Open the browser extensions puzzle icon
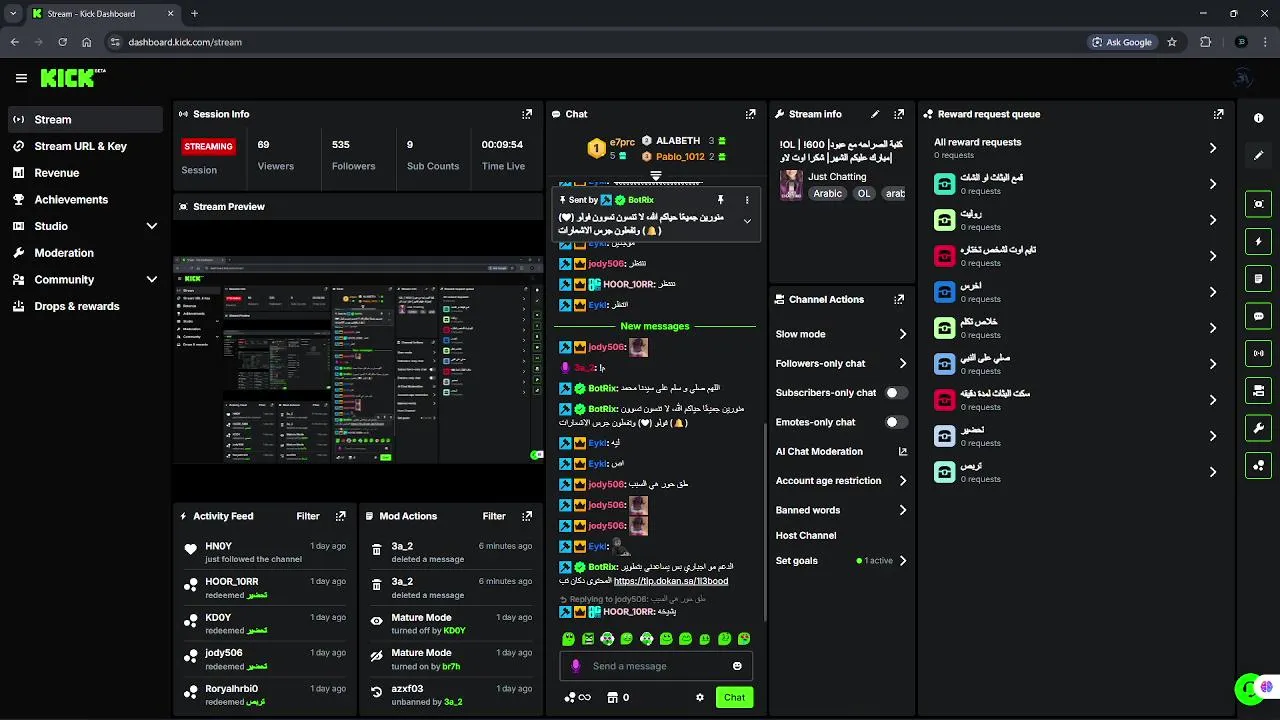The width and height of the screenshot is (1280, 720). (1205, 42)
